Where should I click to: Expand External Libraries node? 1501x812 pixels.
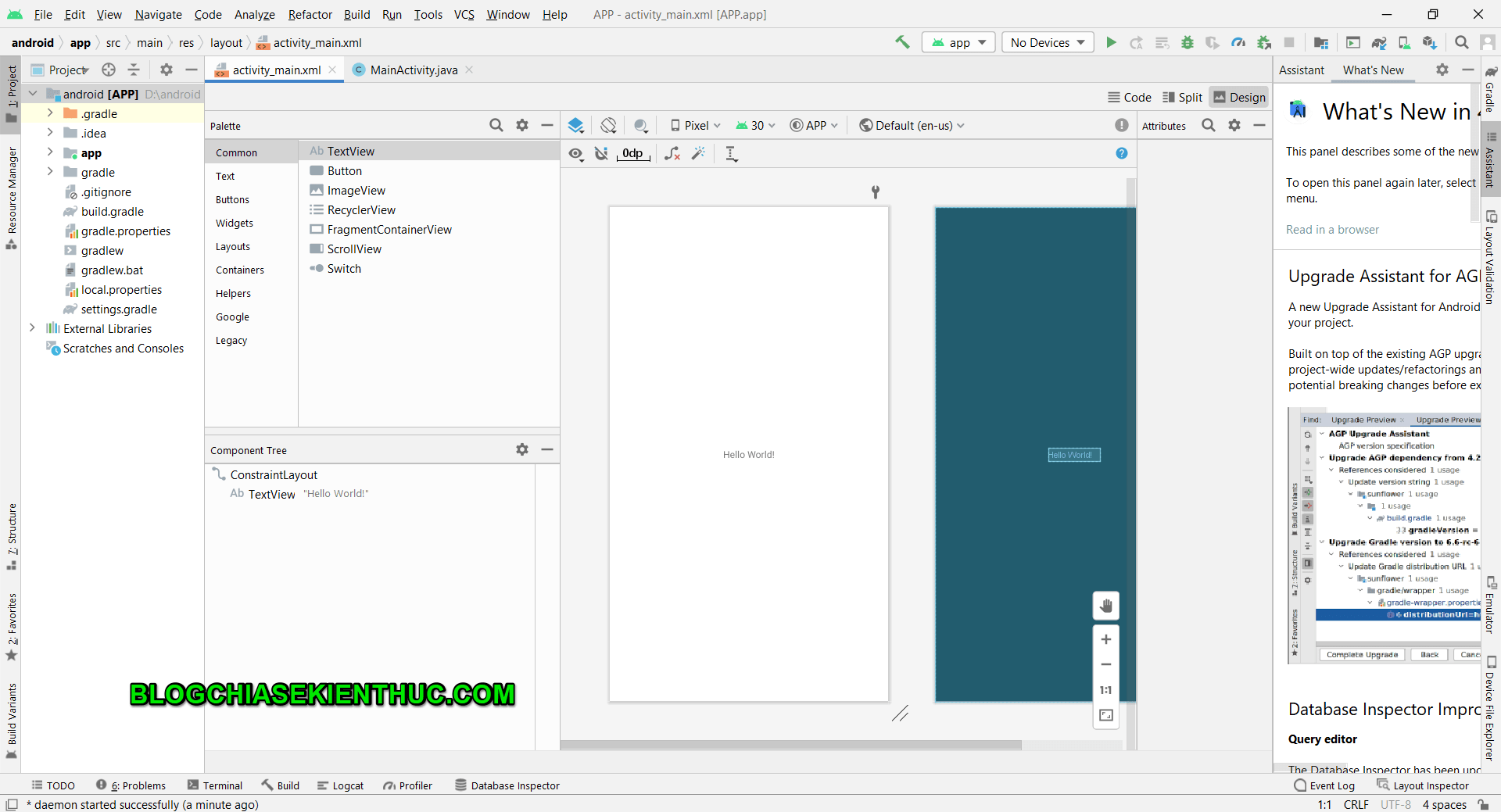tap(32, 328)
